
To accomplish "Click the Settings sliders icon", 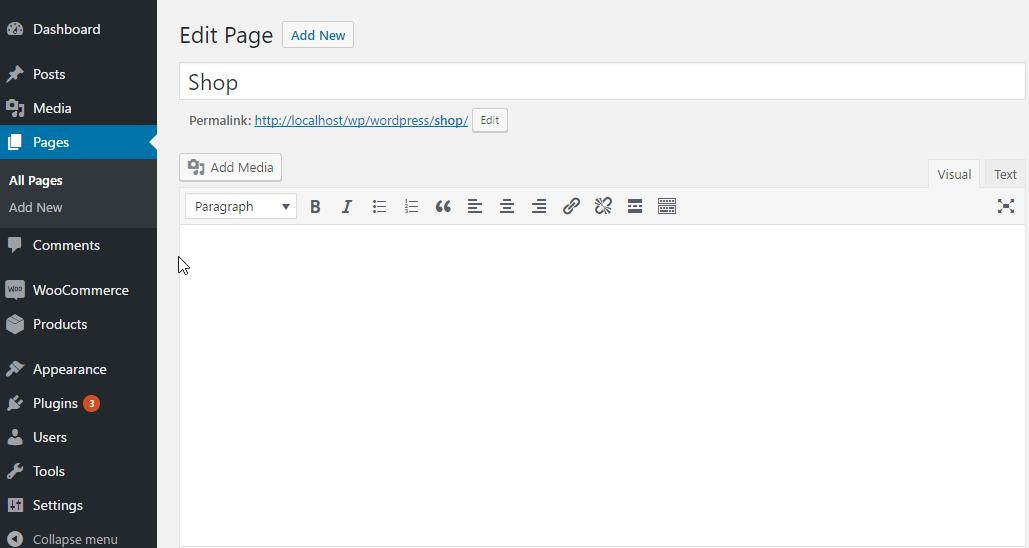I will 15,505.
